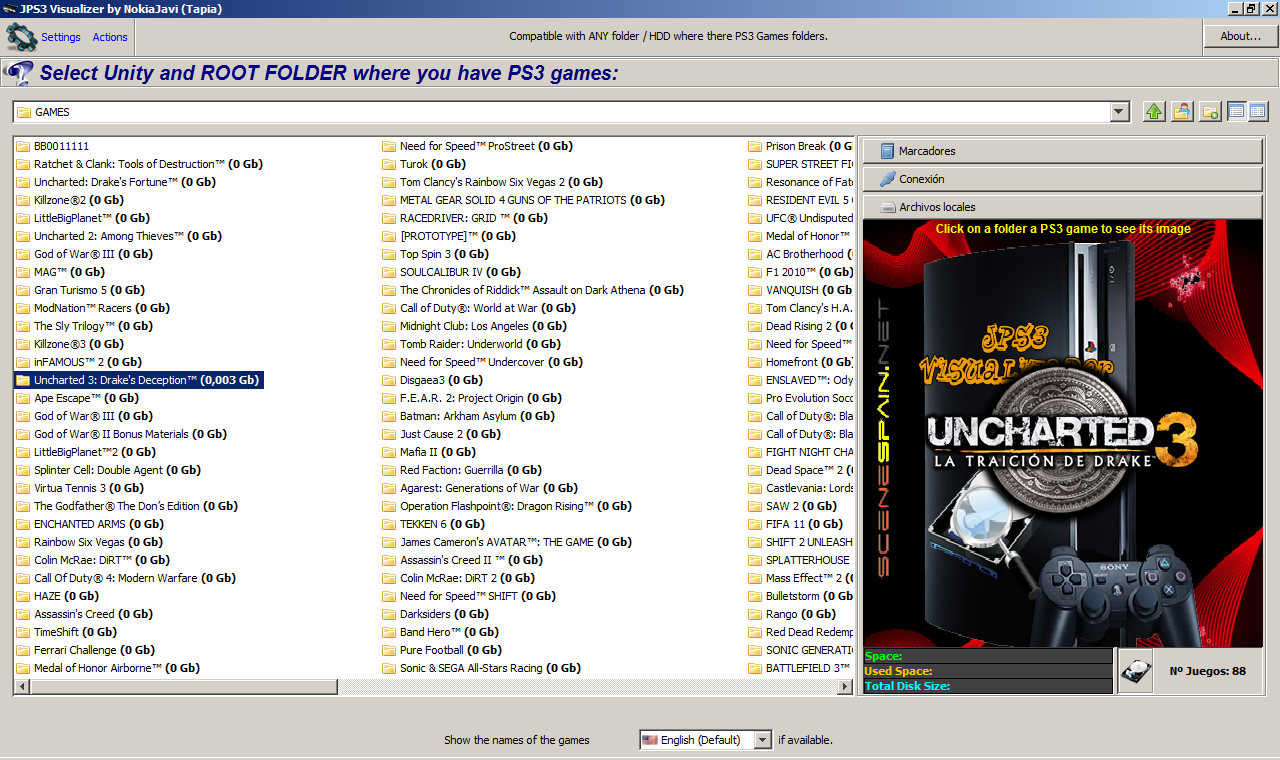Switch to list view mode
Viewport: 1280px width, 760px height.
coord(1237,112)
